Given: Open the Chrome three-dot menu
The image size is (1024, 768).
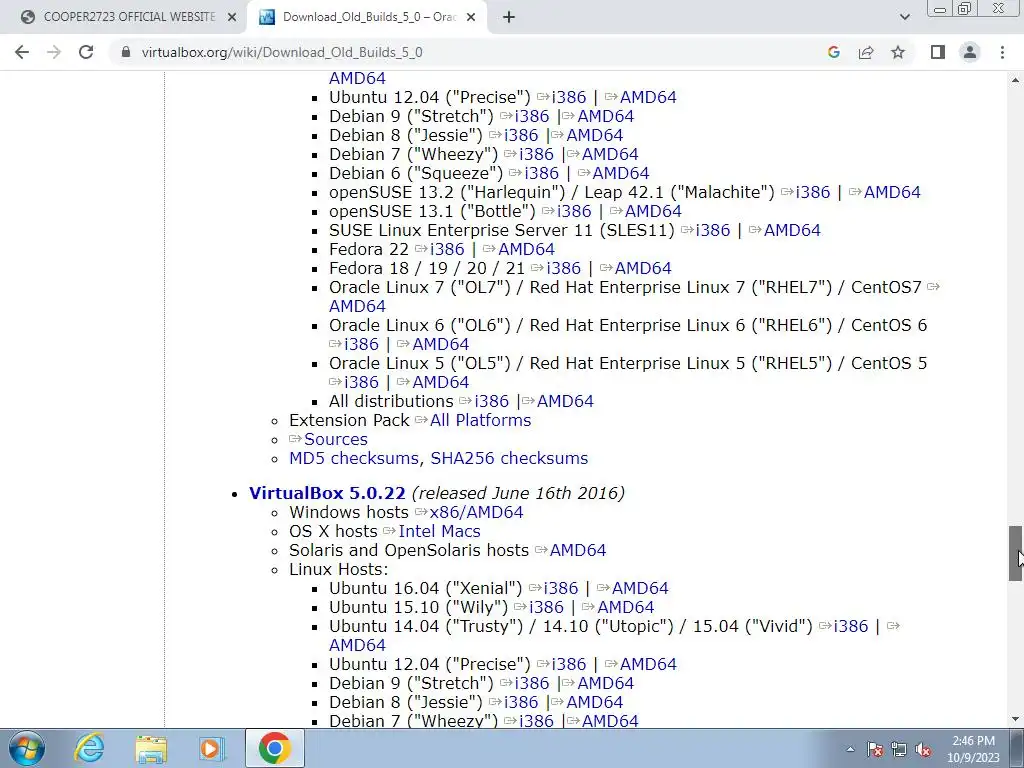Looking at the screenshot, I should [x=1002, y=52].
